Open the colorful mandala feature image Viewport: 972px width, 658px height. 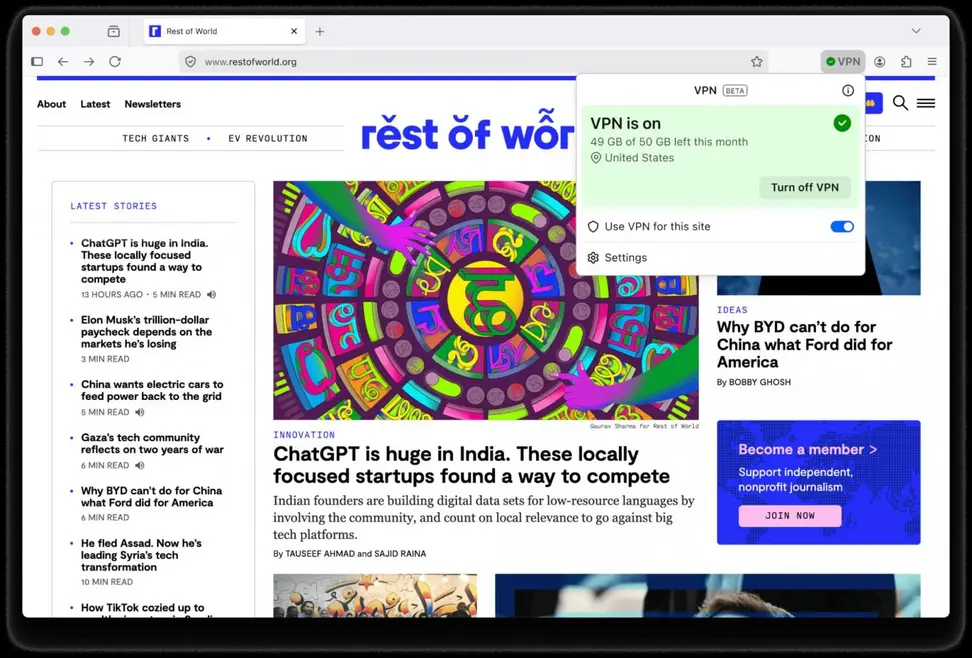(486, 300)
